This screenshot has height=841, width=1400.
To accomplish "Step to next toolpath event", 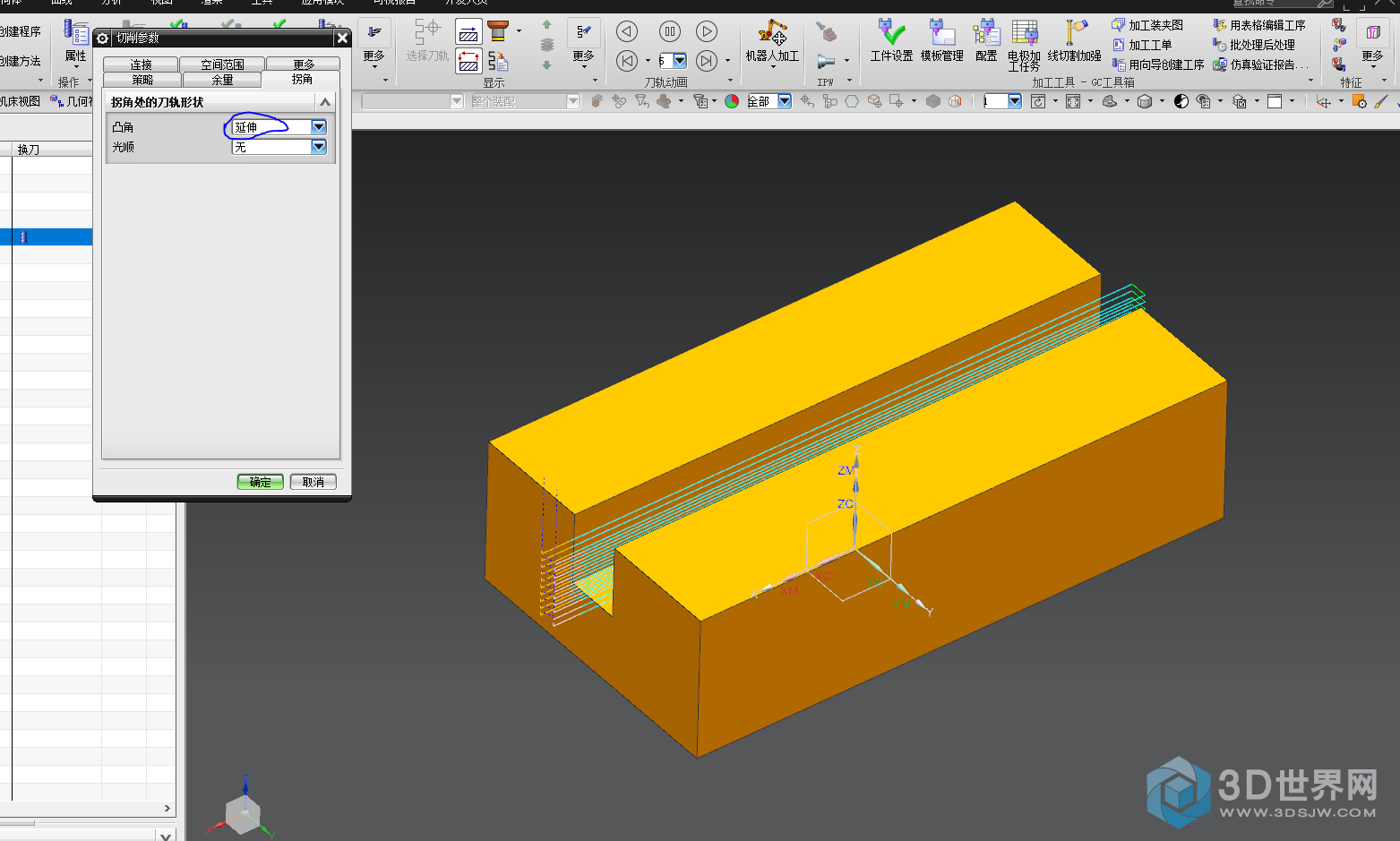I will coord(707,61).
